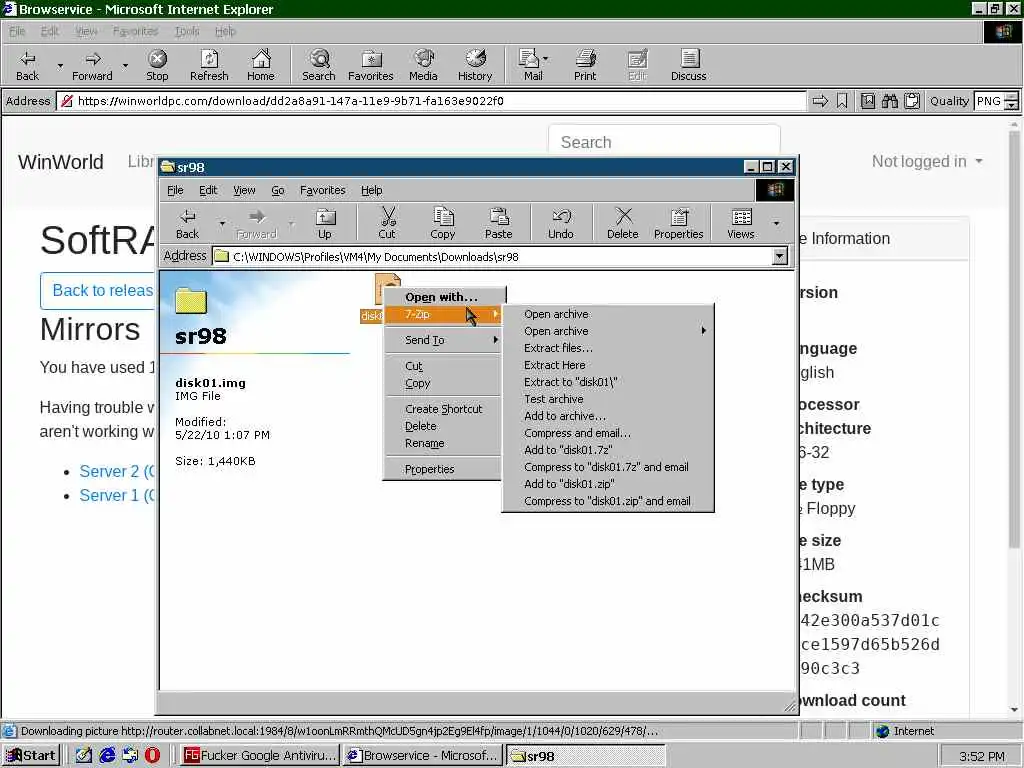Open Search pane in Internet Explorer toolbar
This screenshot has width=1024, height=768.
319,65
